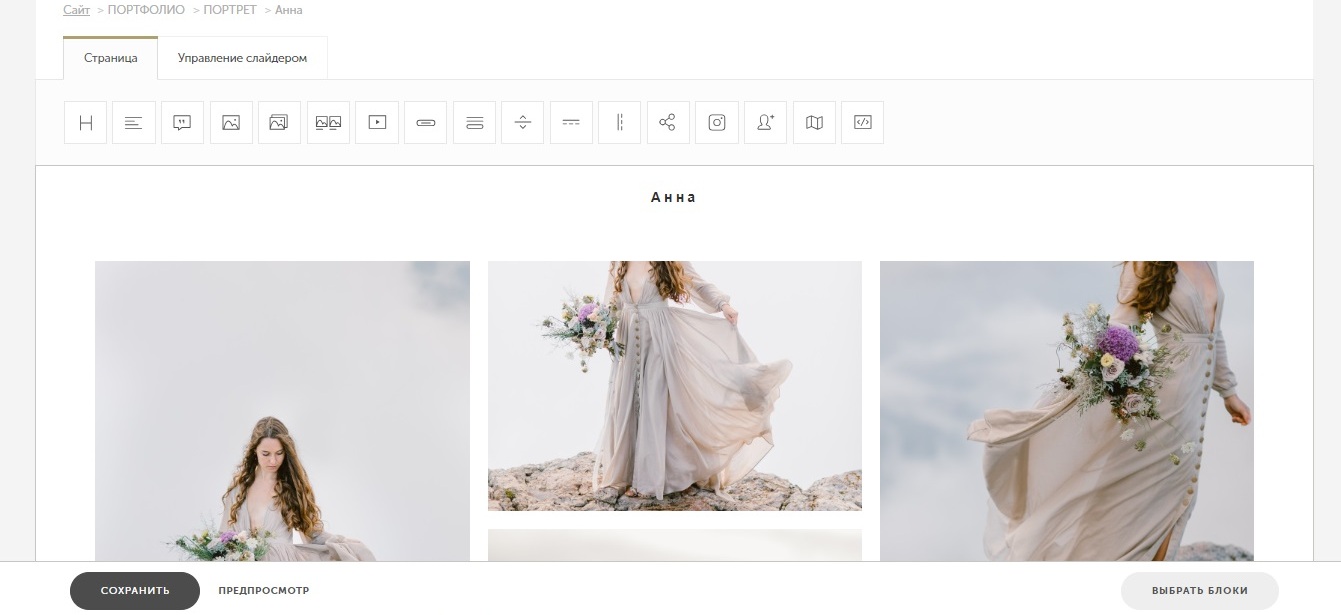Insert a video player block
Image resolution: width=1341 pixels, height=615 pixels.
[x=377, y=123]
